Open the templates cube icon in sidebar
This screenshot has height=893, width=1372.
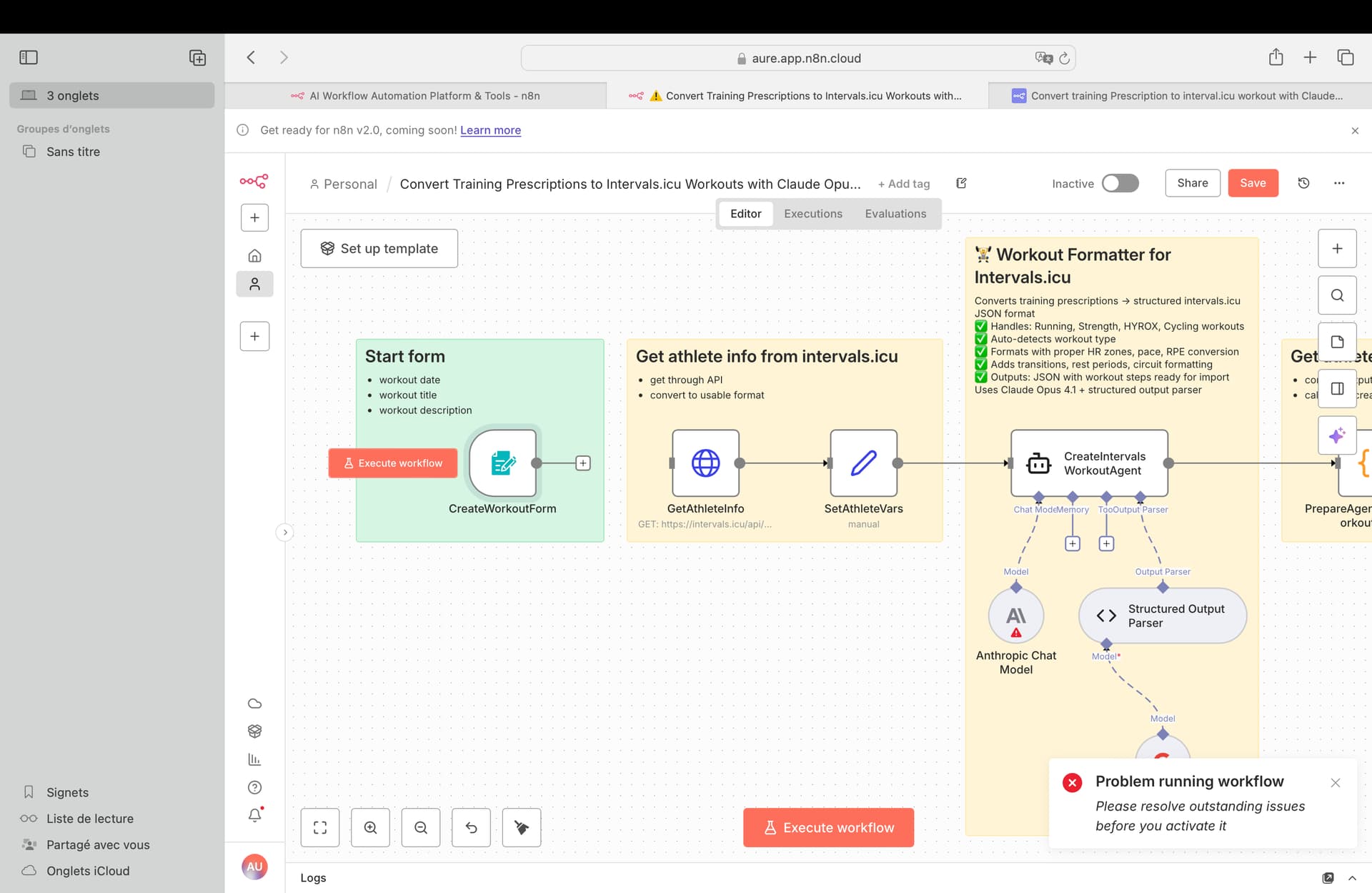pyautogui.click(x=254, y=731)
